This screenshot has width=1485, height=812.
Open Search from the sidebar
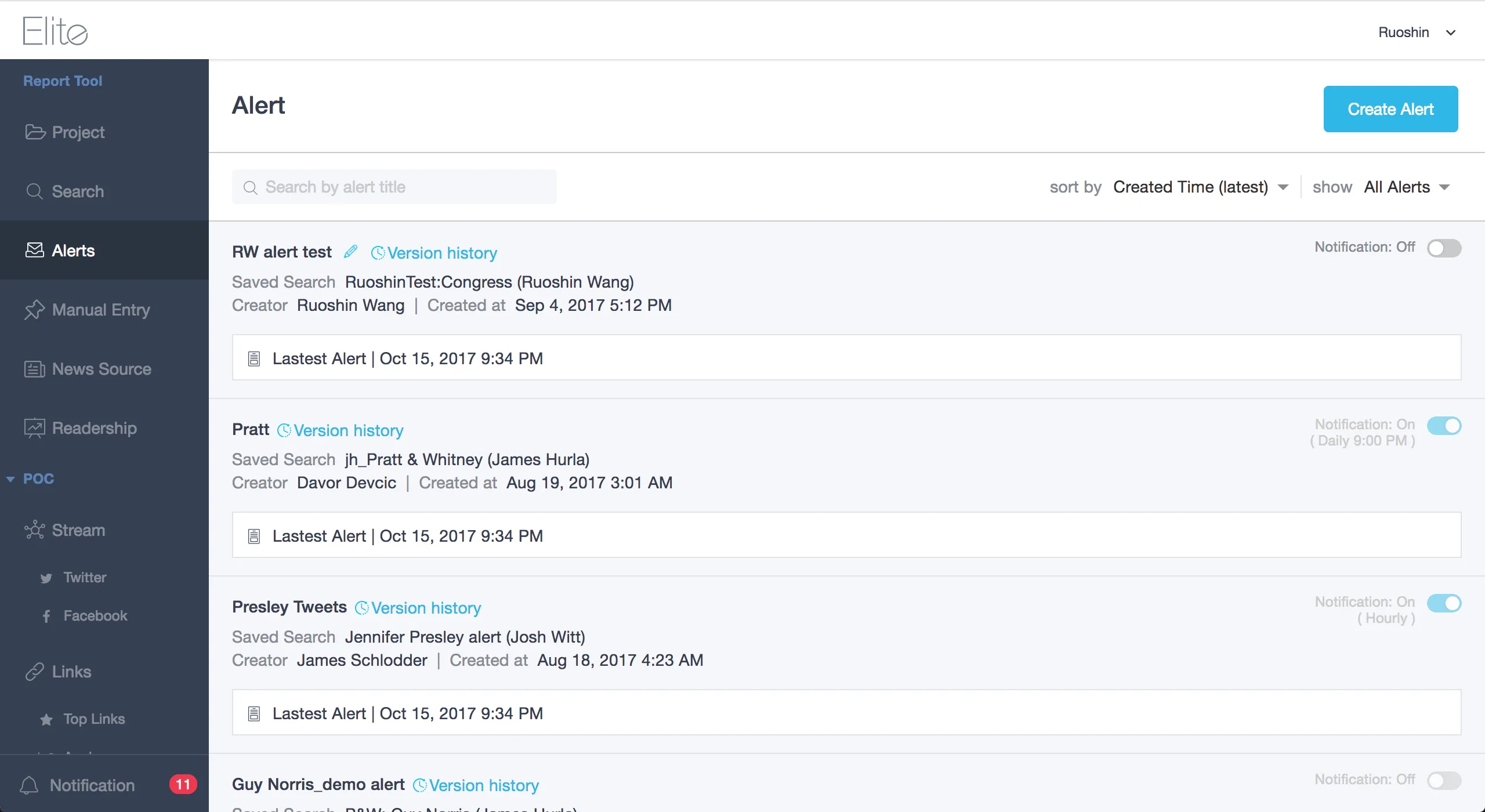click(x=104, y=191)
